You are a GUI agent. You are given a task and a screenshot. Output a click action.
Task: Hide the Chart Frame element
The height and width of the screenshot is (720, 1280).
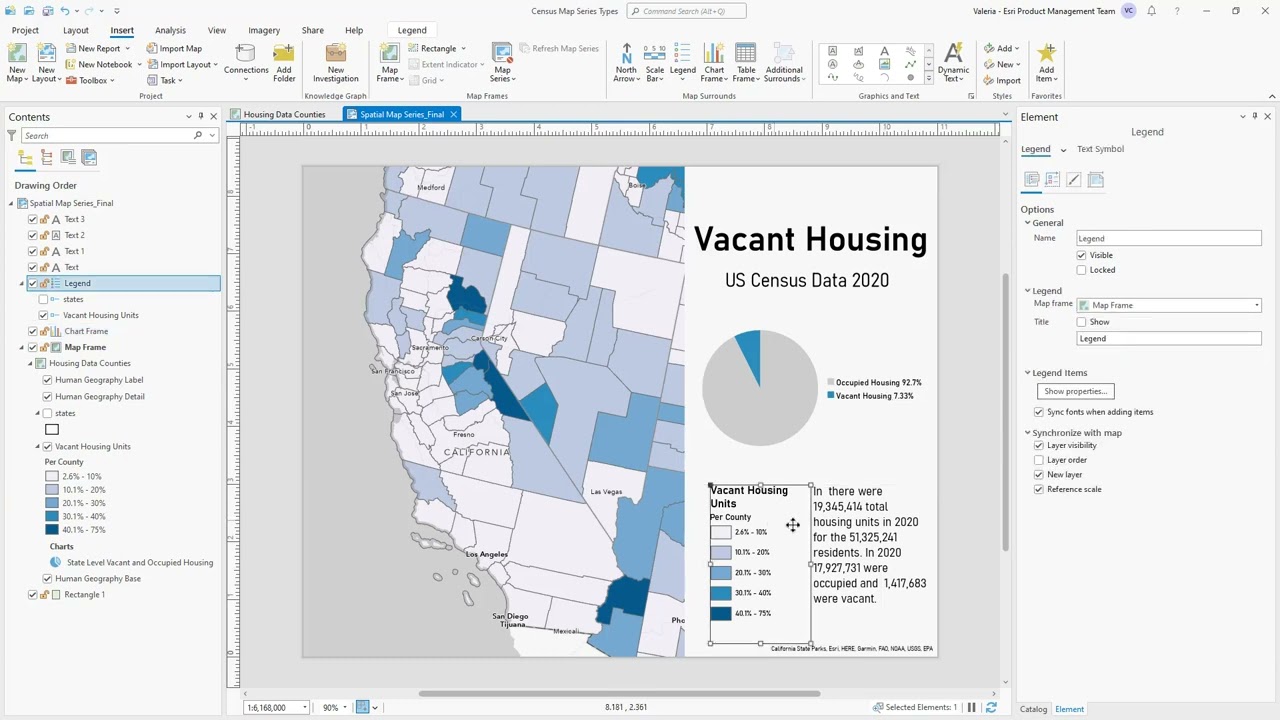[33, 331]
